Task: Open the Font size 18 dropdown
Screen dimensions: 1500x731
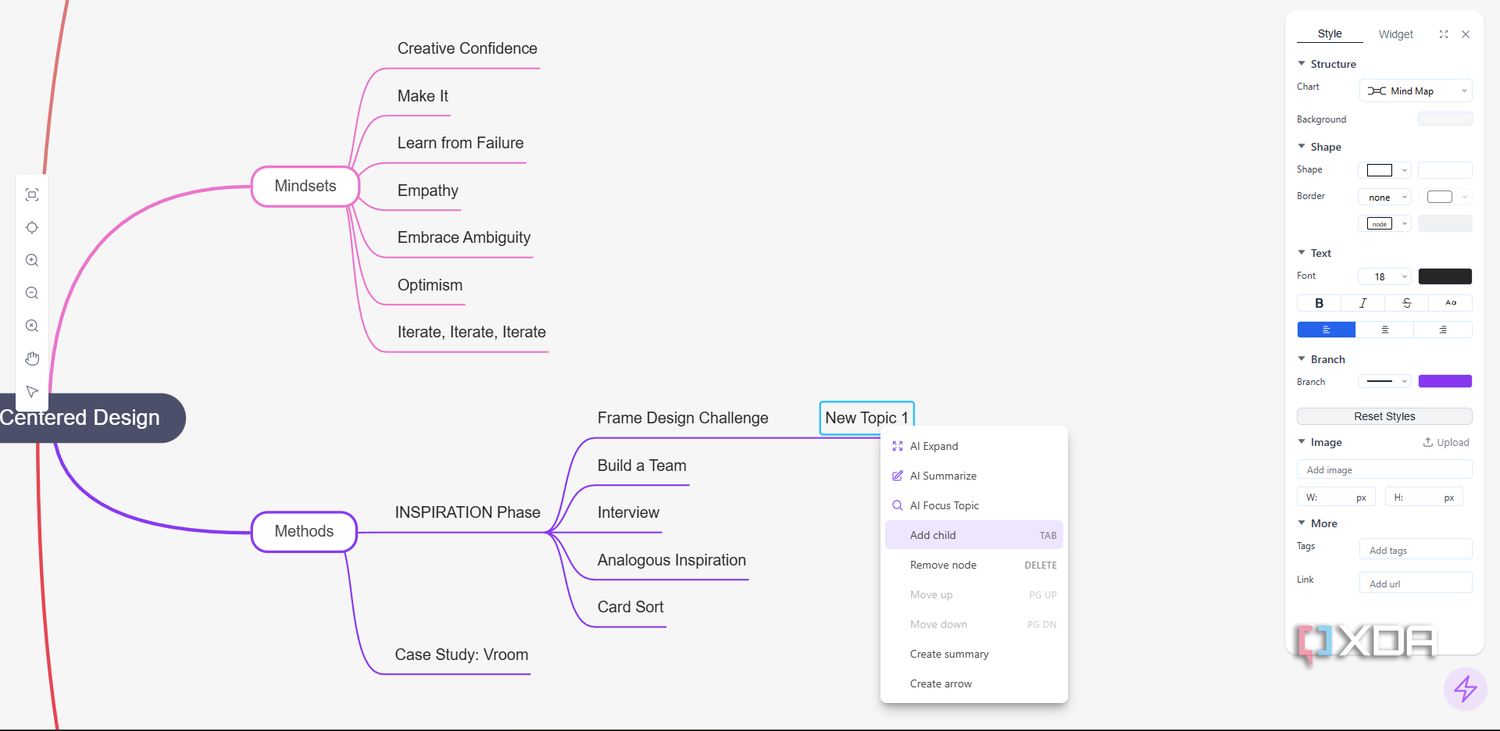Action: (1385, 277)
